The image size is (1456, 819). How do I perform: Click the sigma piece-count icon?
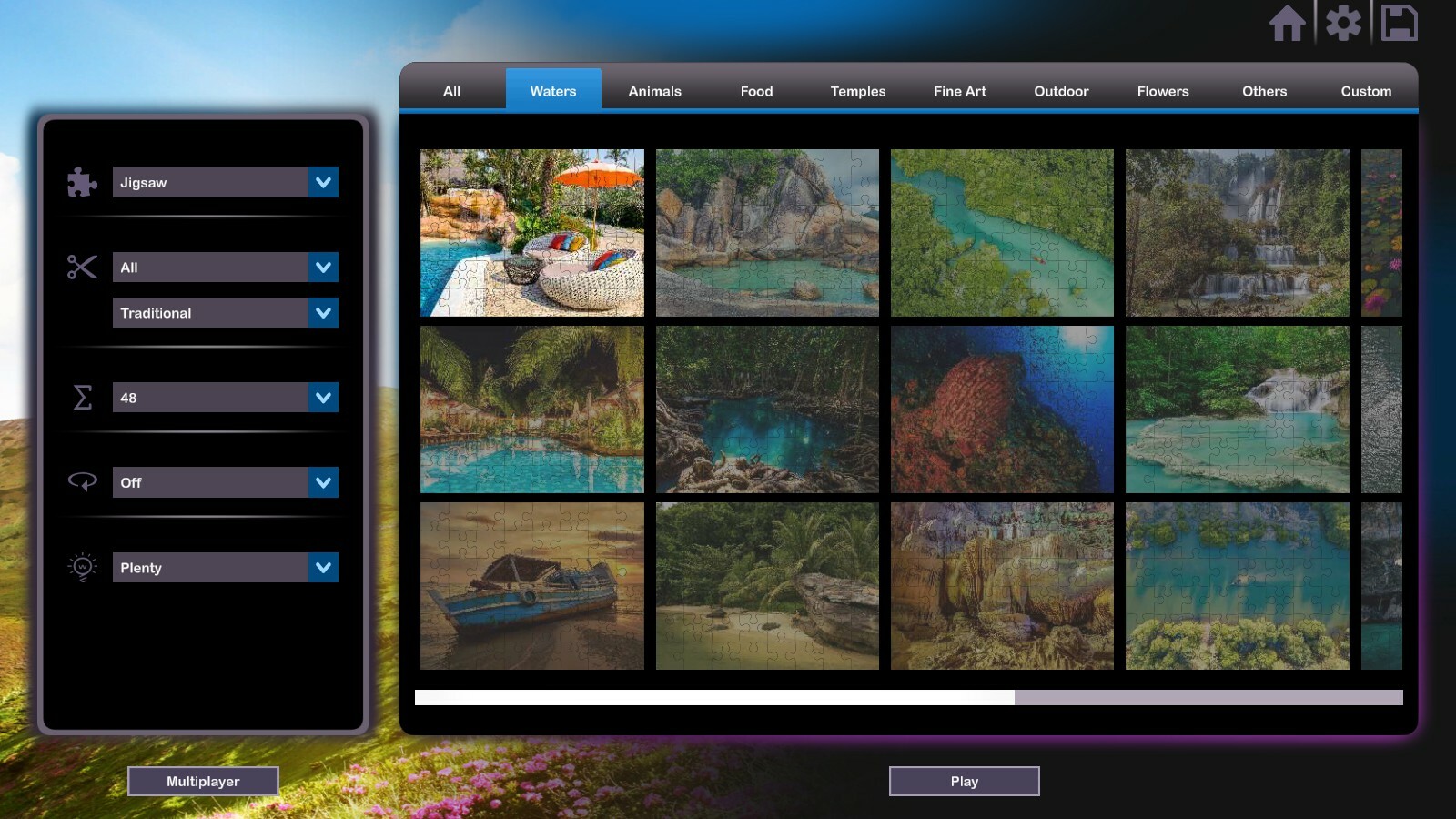pyautogui.click(x=81, y=397)
